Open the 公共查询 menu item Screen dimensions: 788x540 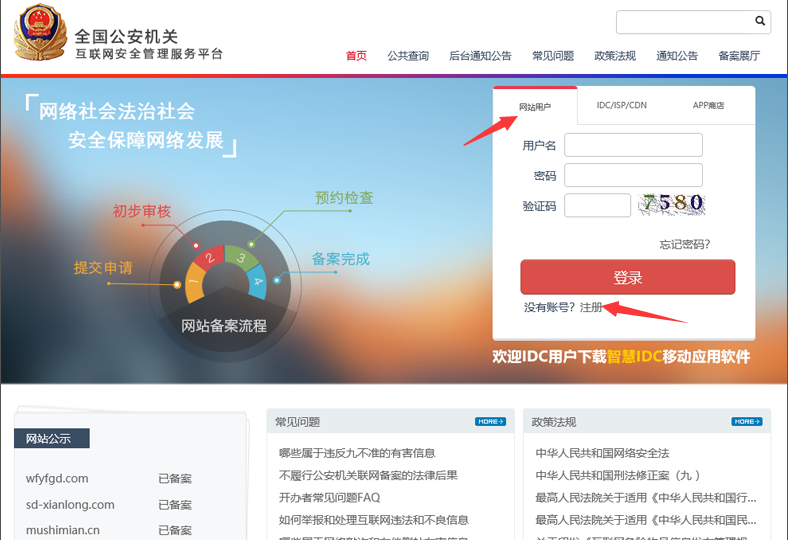pyautogui.click(x=408, y=56)
